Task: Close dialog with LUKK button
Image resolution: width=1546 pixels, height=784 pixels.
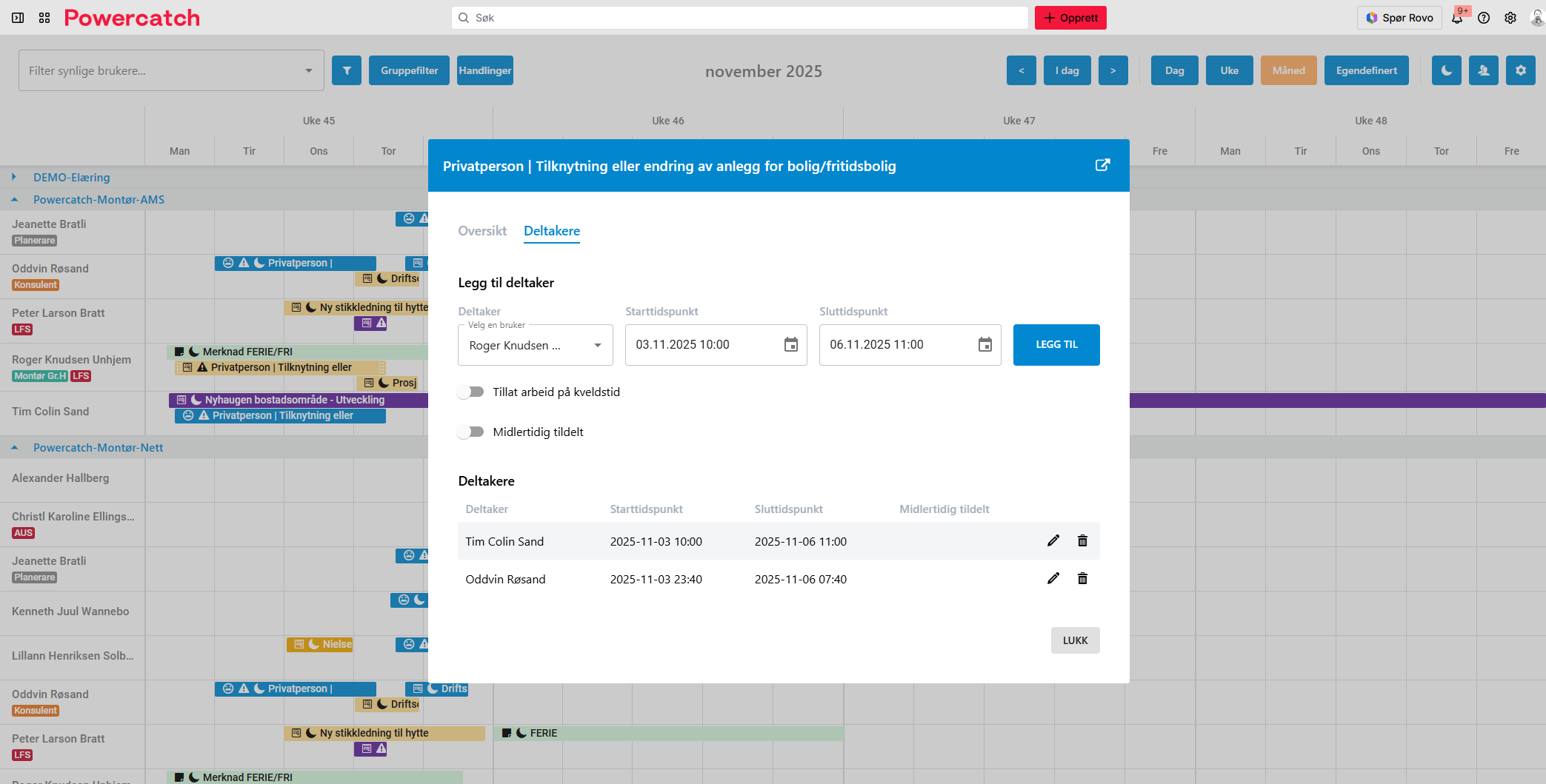Action: (x=1075, y=640)
